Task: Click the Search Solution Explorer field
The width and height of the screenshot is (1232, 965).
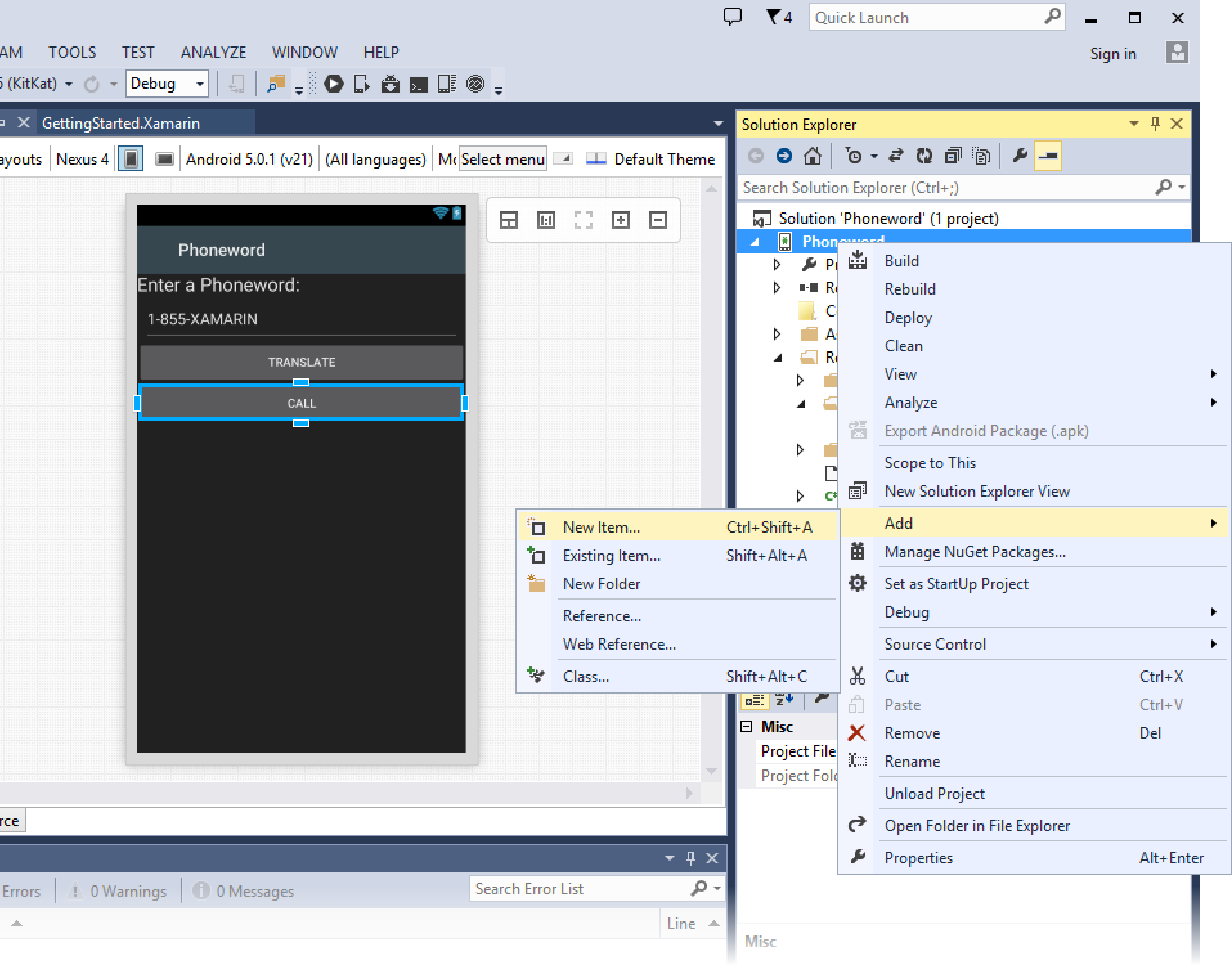Action: tap(946, 188)
